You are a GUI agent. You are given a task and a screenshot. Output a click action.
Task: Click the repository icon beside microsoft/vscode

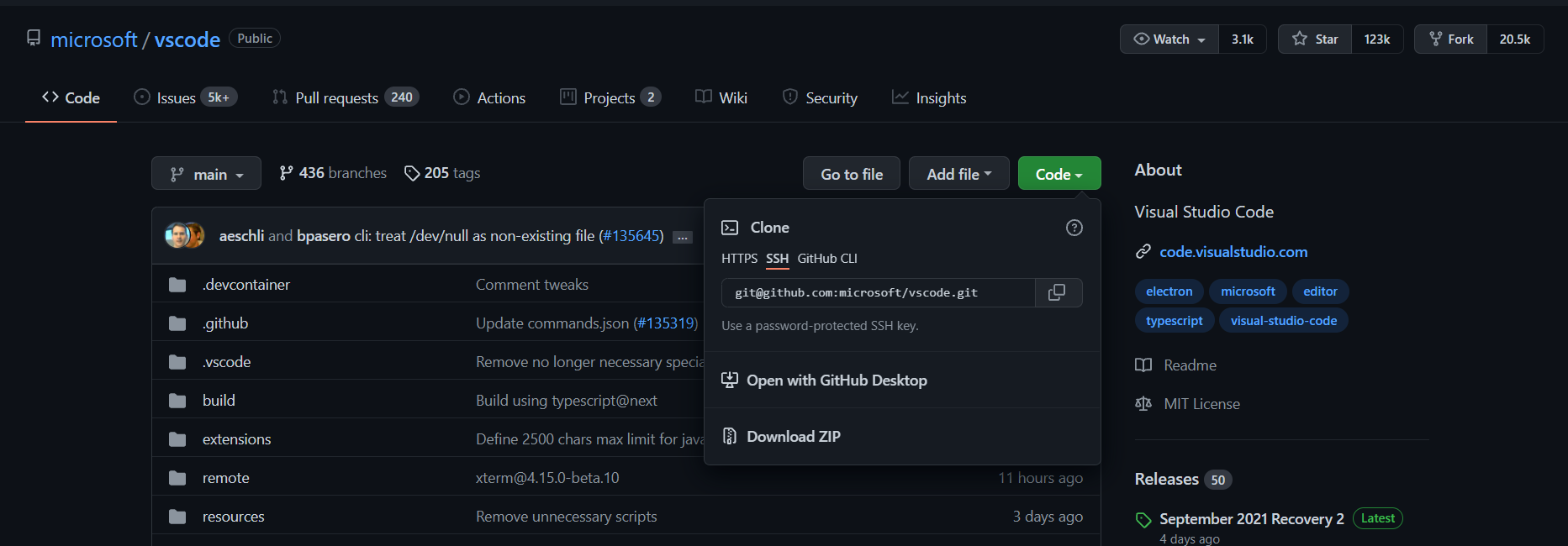tap(34, 39)
